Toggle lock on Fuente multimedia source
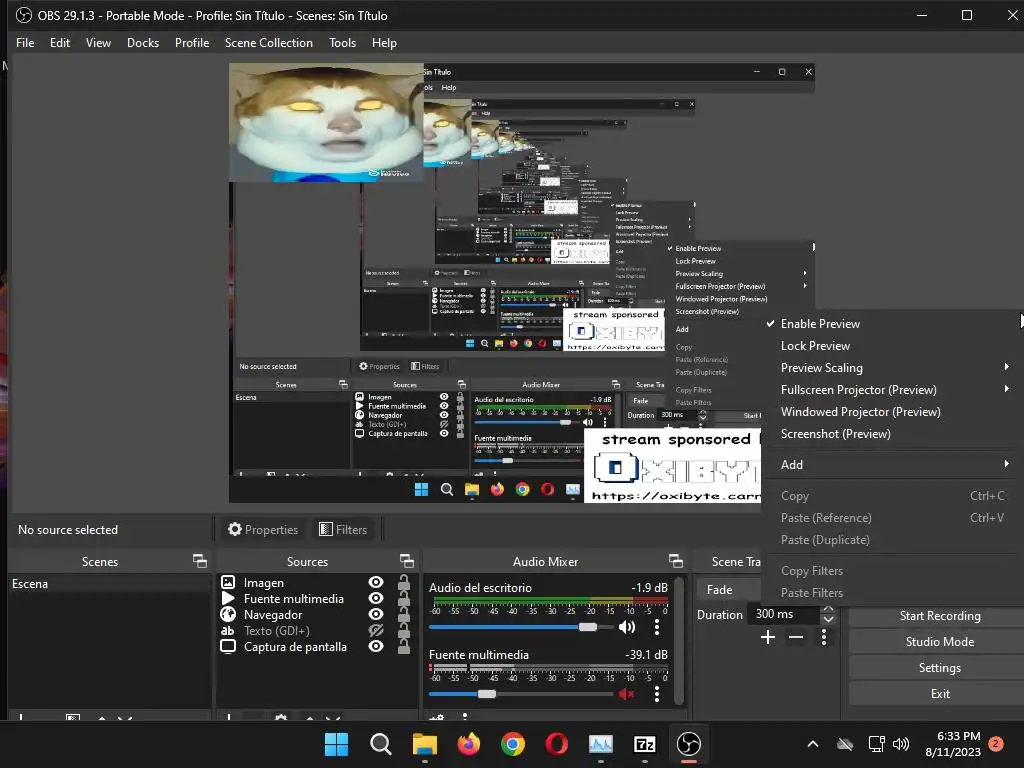Screen dimensions: 1024x768 pyautogui.click(x=404, y=598)
